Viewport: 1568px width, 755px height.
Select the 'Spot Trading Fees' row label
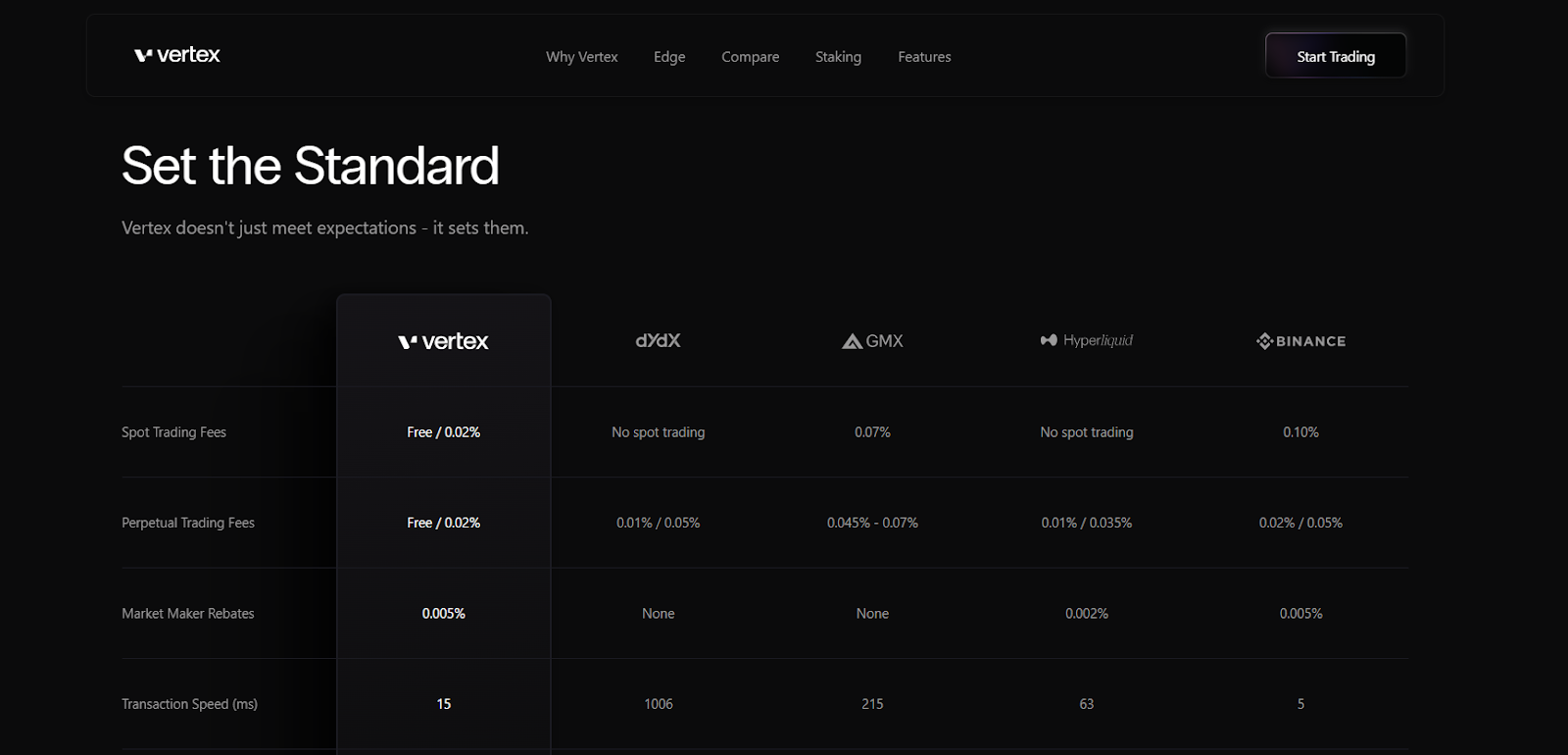173,432
